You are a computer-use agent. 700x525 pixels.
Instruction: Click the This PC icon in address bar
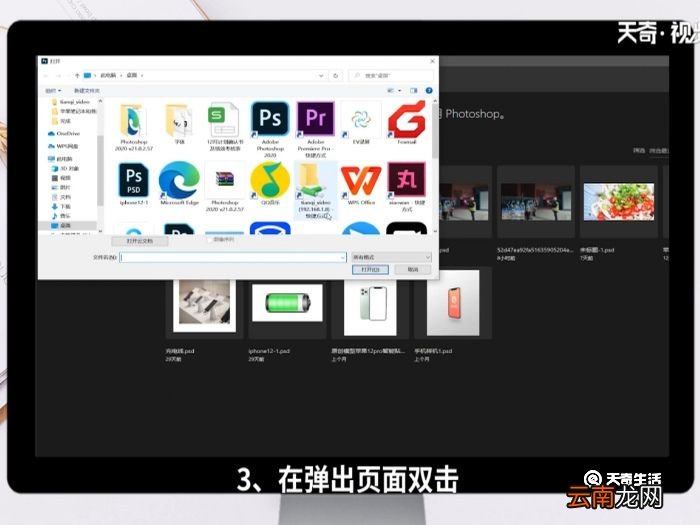point(88,75)
